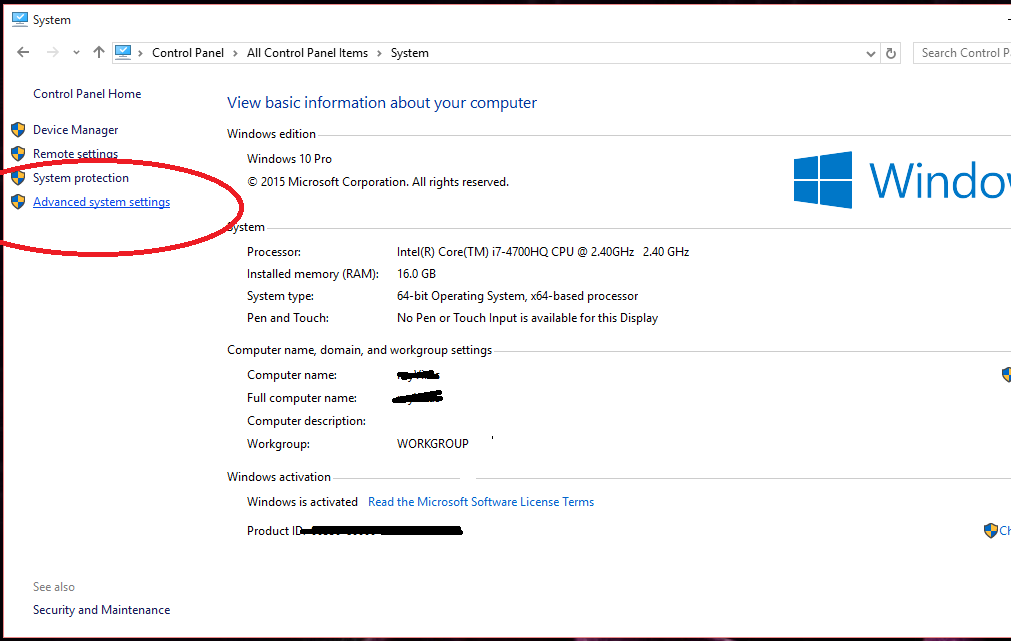Refresh the System page
This screenshot has width=1013, height=641.
tap(891, 54)
